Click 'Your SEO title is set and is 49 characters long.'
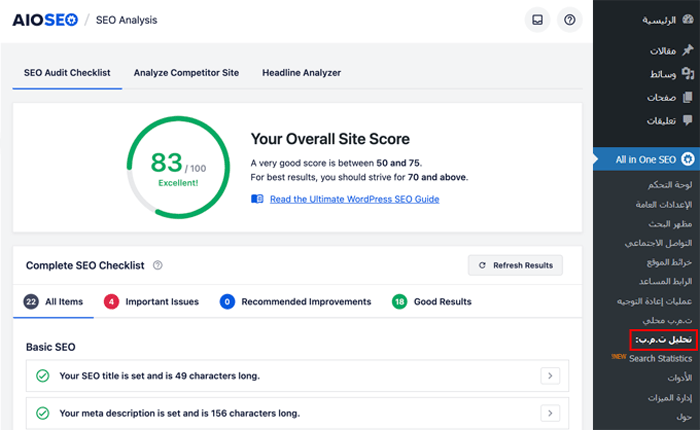The width and height of the screenshot is (700, 430). (159, 376)
